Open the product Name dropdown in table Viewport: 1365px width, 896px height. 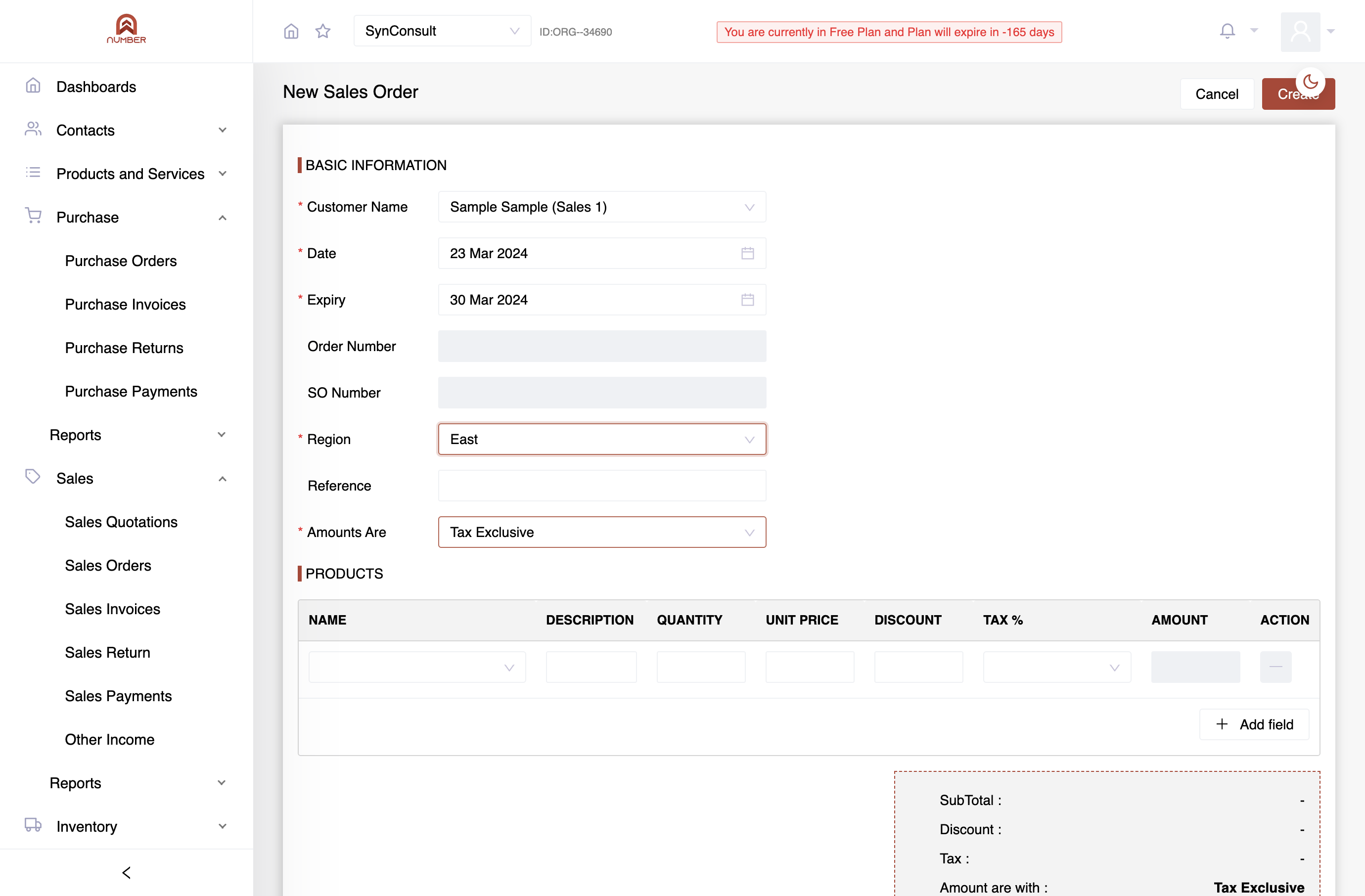click(417, 667)
